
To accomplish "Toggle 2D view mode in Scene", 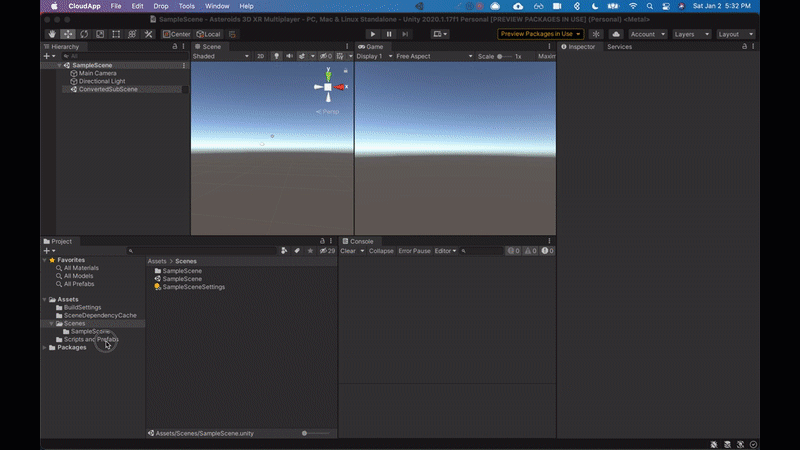I will click(260, 56).
